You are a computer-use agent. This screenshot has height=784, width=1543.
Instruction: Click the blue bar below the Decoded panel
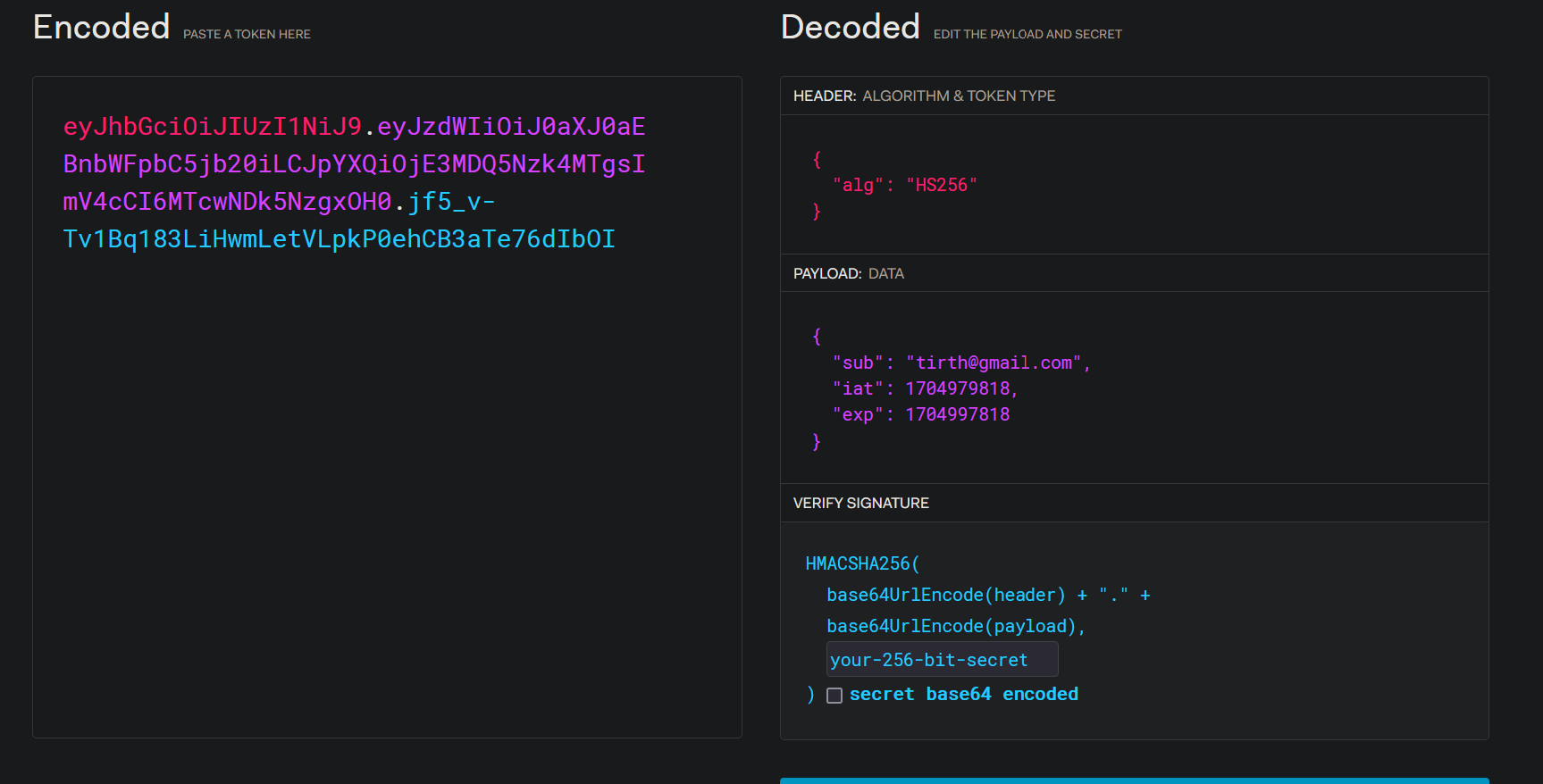[x=1135, y=780]
